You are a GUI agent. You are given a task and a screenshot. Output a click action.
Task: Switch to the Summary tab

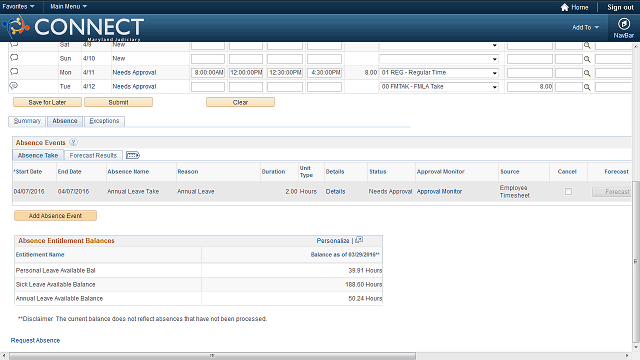point(27,121)
